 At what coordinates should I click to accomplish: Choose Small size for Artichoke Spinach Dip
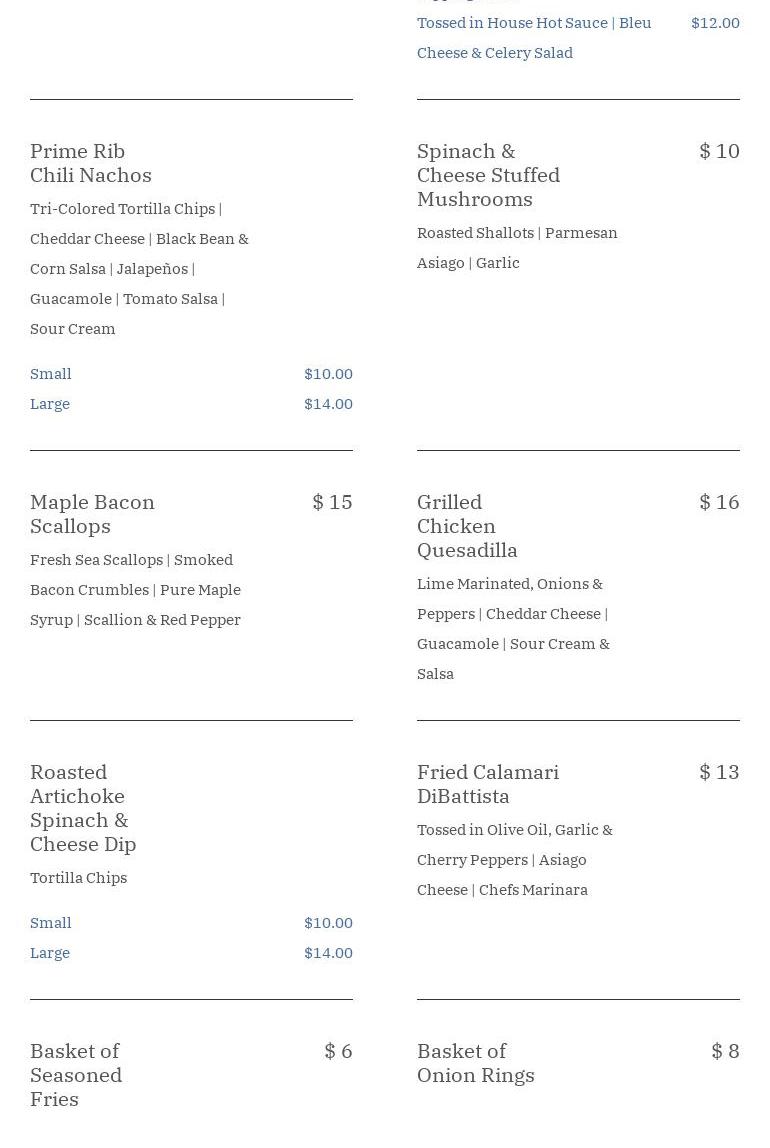pos(51,923)
